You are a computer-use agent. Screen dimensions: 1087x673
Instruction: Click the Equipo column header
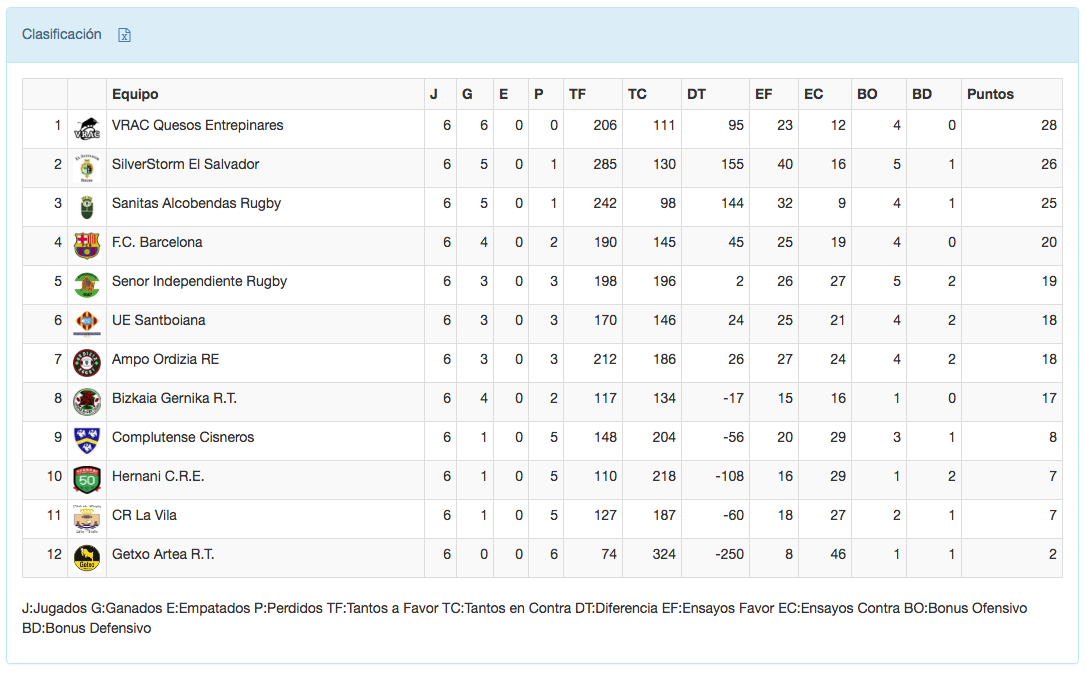pos(135,94)
